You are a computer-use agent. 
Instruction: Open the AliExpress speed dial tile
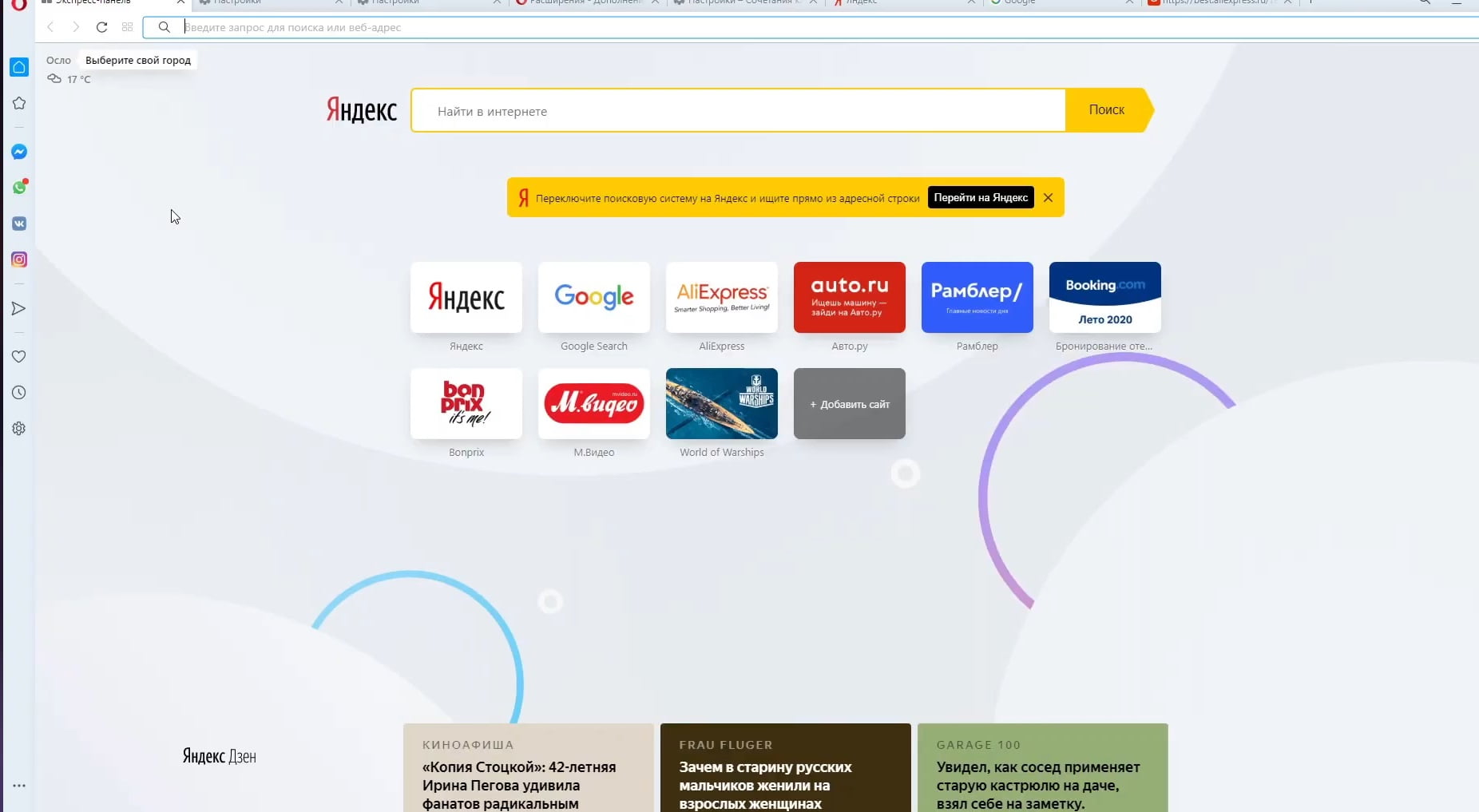[722, 298]
